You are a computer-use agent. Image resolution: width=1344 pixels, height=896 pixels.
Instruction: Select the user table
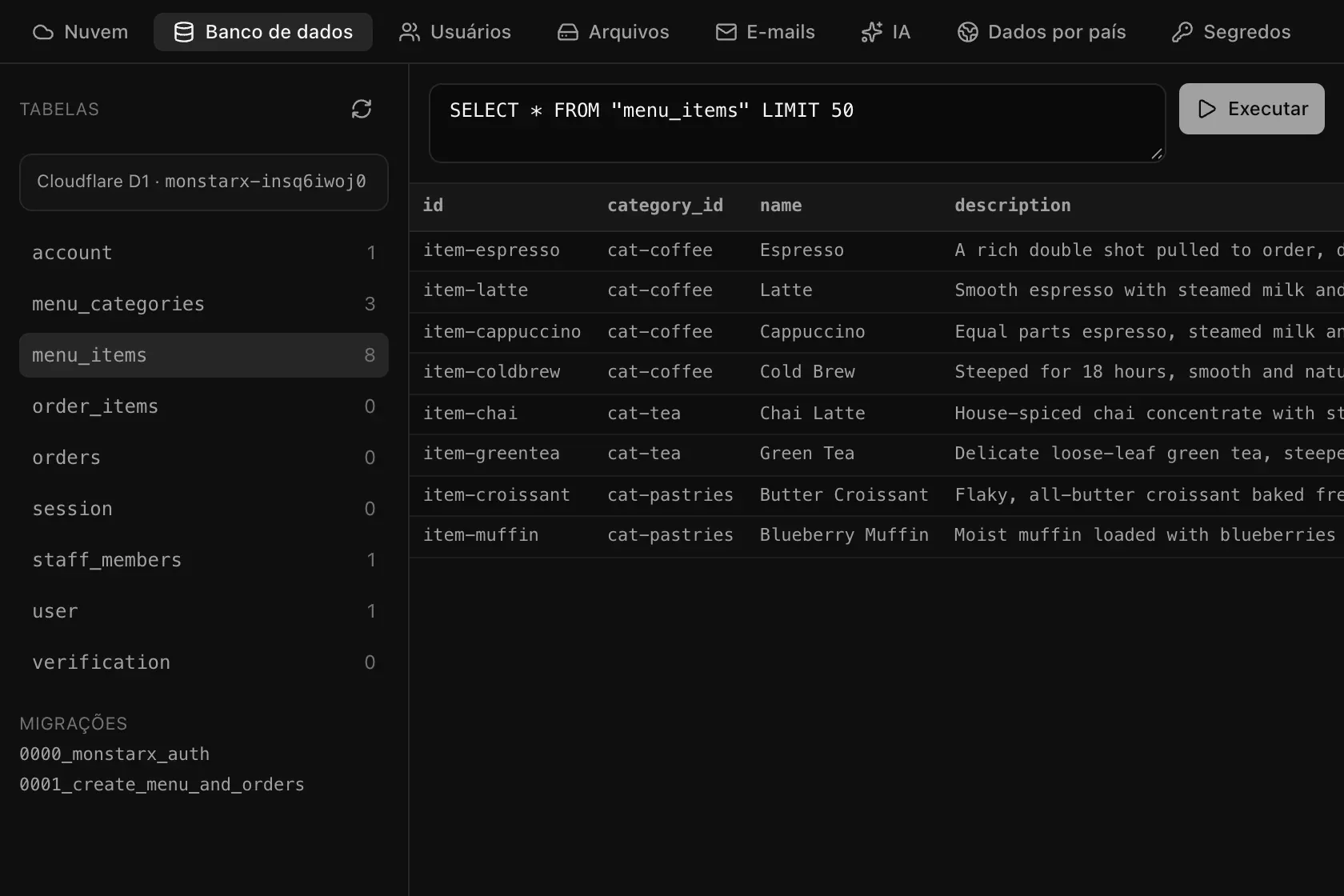204,611
